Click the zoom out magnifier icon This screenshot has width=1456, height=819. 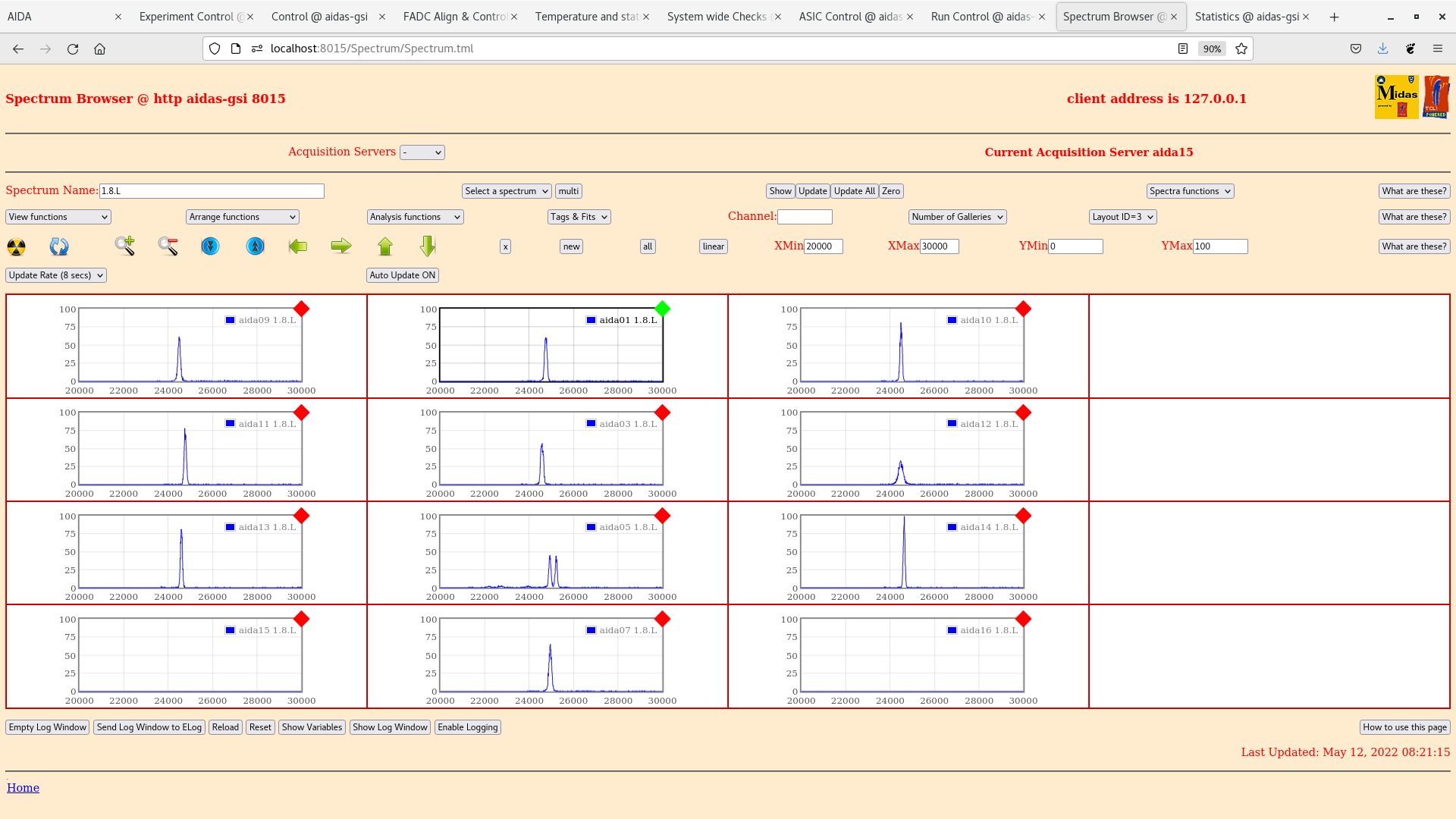[168, 246]
